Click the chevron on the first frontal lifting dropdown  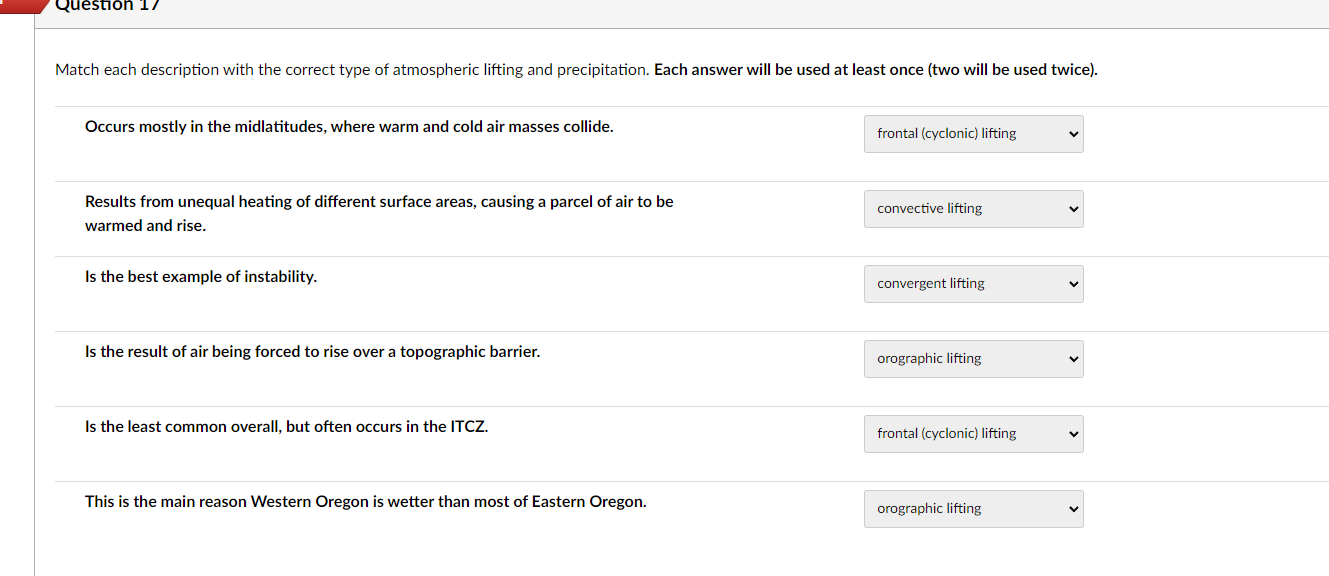click(1072, 133)
